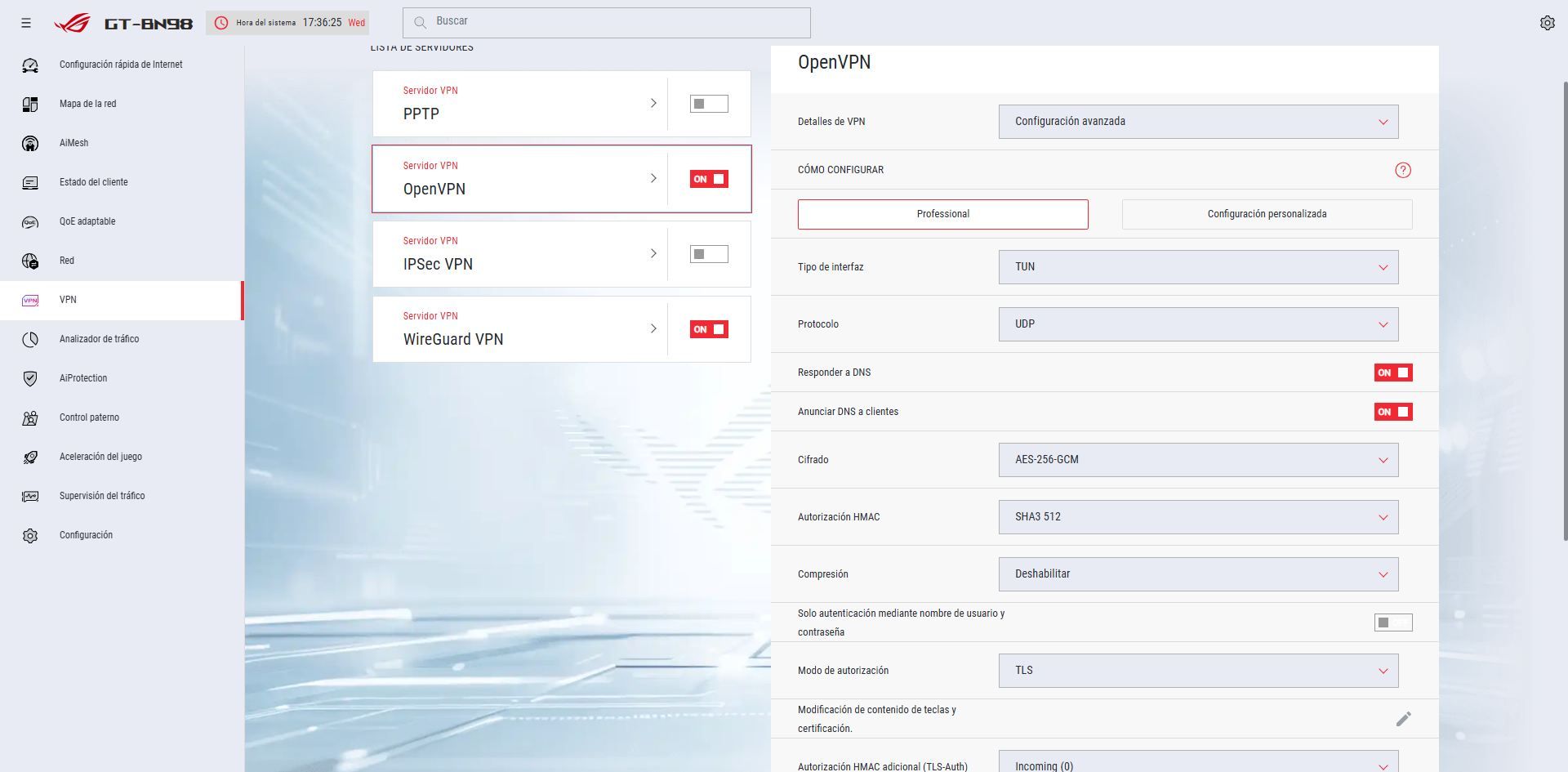The height and width of the screenshot is (772, 1568).
Task: Open the Protocolo UDP dropdown
Action: [1198, 324]
